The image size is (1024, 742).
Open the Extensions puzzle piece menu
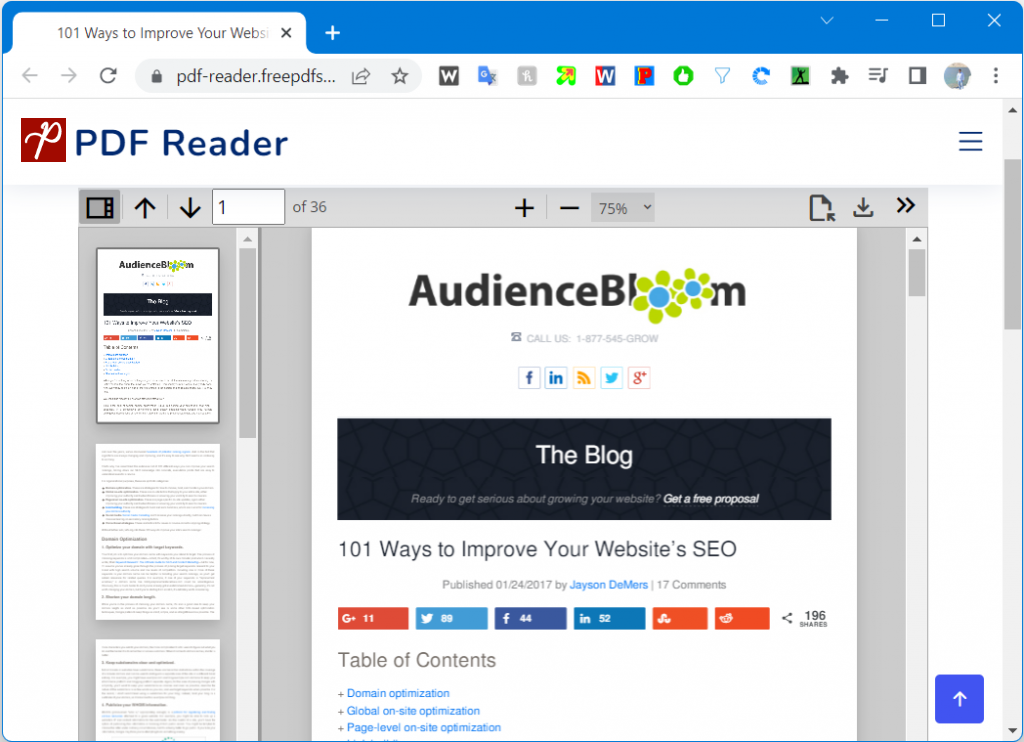[839, 76]
